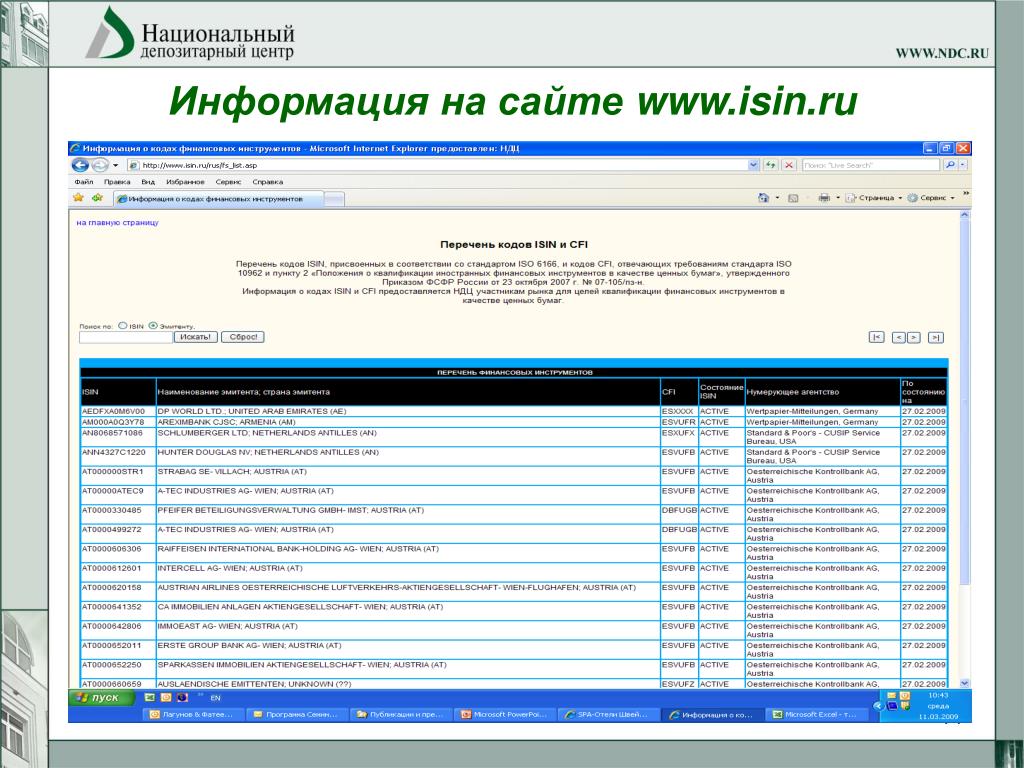Go to previous page button <

click(899, 338)
